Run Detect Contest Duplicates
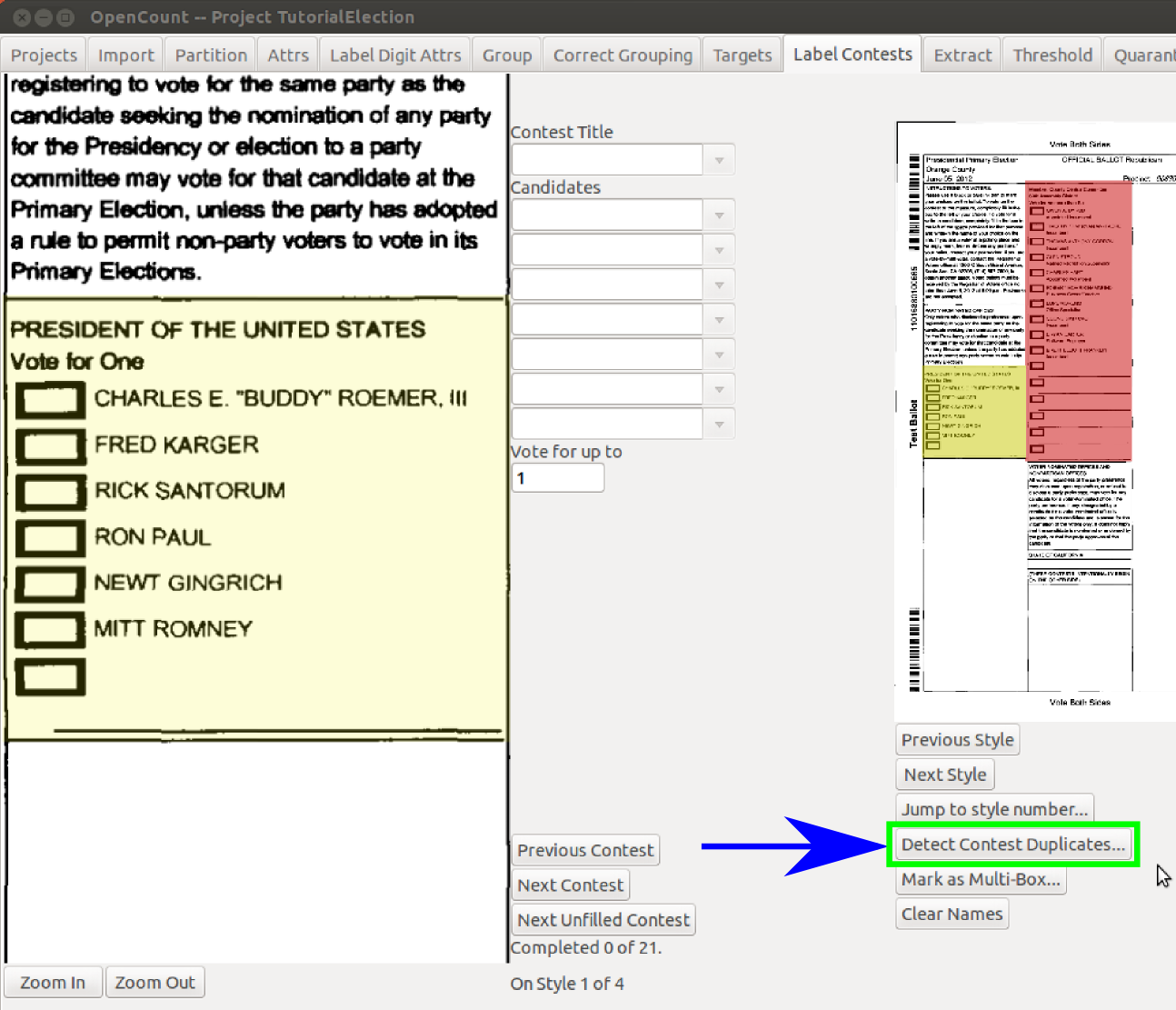Screen dimensions: 1176x1010 coord(1012,845)
